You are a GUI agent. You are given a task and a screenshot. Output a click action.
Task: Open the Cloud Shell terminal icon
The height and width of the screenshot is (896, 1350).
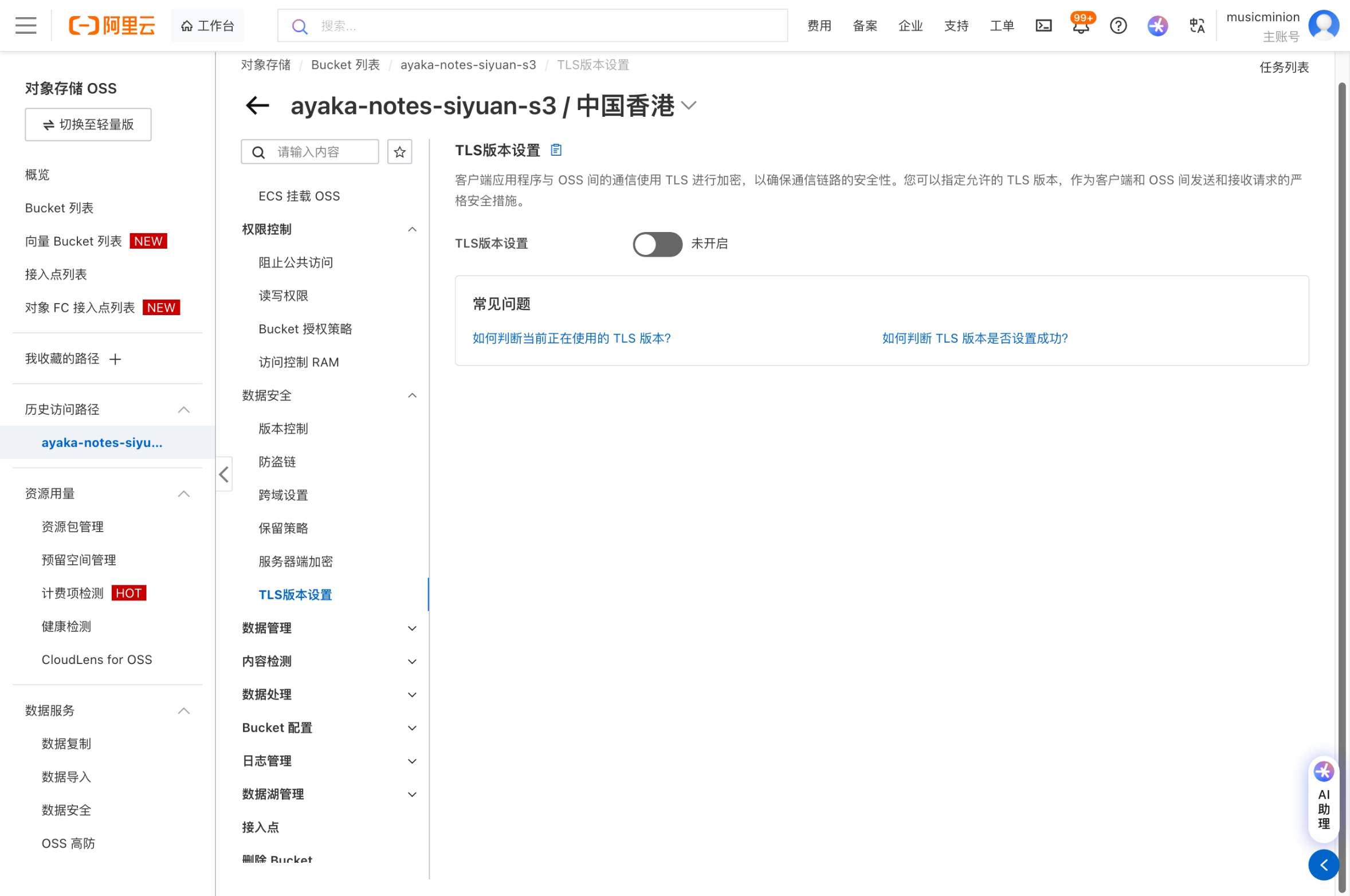[1043, 26]
